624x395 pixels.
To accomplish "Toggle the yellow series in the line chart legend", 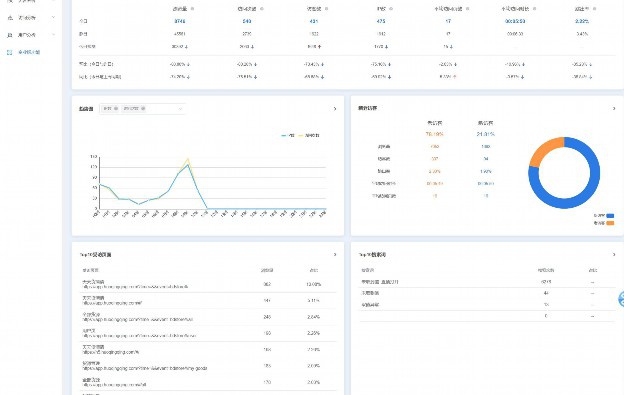I will coord(309,136).
